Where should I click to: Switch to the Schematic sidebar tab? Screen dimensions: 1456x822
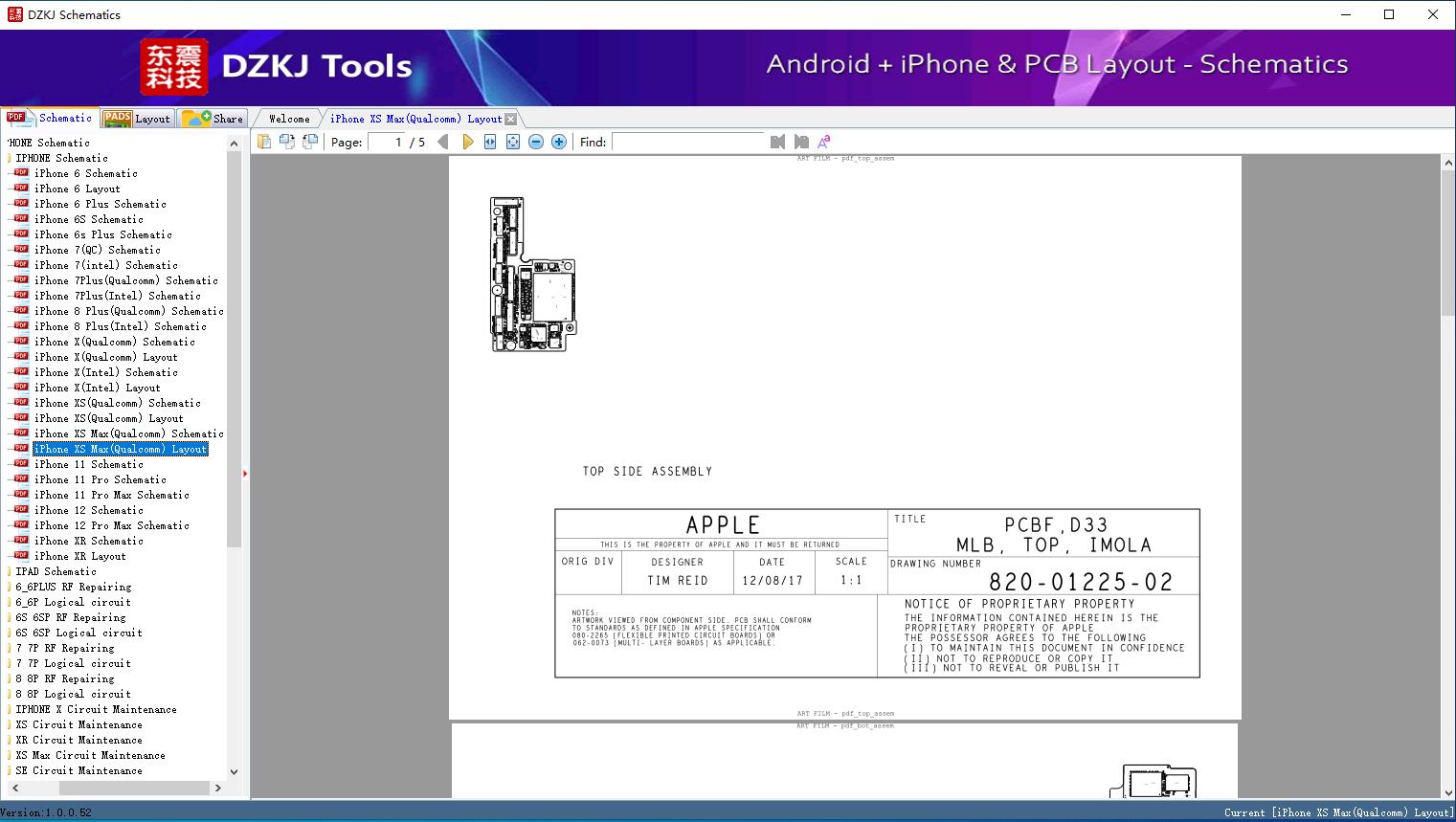tap(50, 118)
